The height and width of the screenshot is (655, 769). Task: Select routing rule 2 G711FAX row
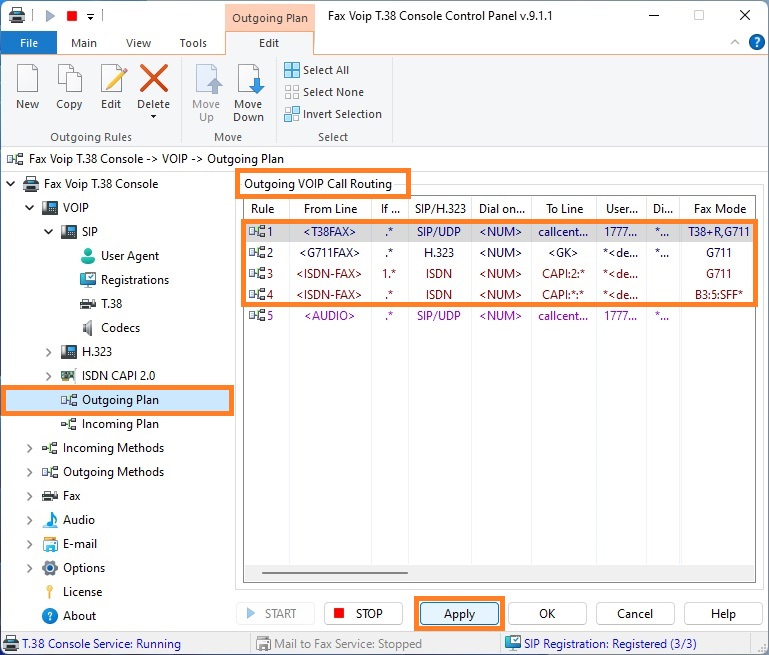pyautogui.click(x=499, y=252)
